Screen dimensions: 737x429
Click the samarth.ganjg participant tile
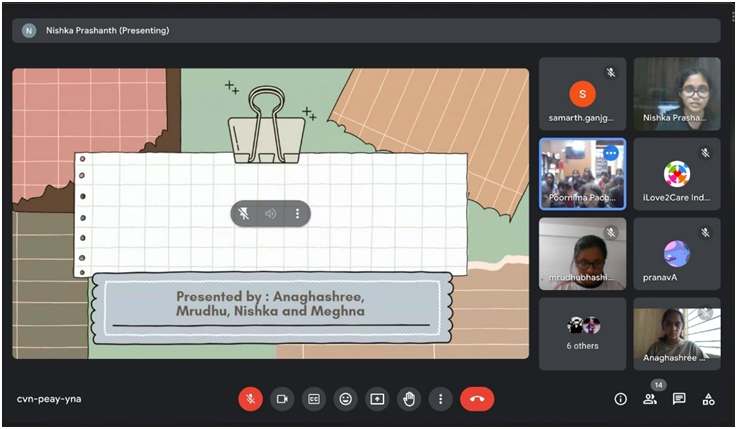583,93
